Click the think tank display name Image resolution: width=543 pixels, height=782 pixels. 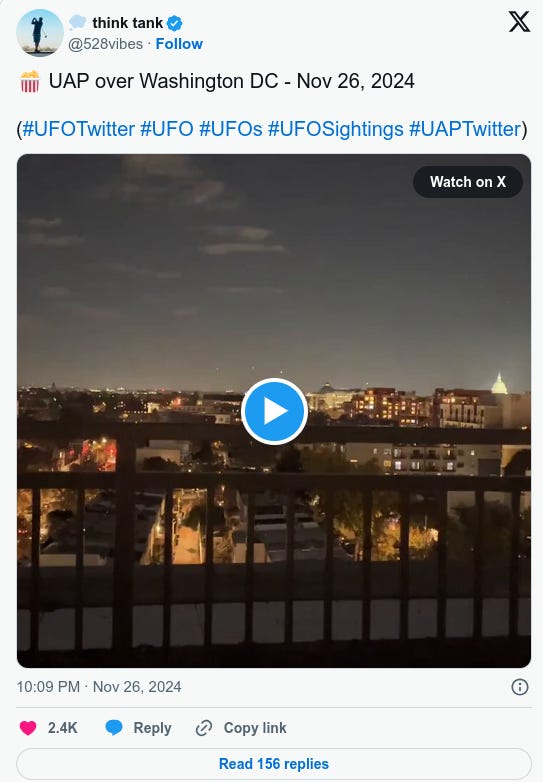(128, 23)
